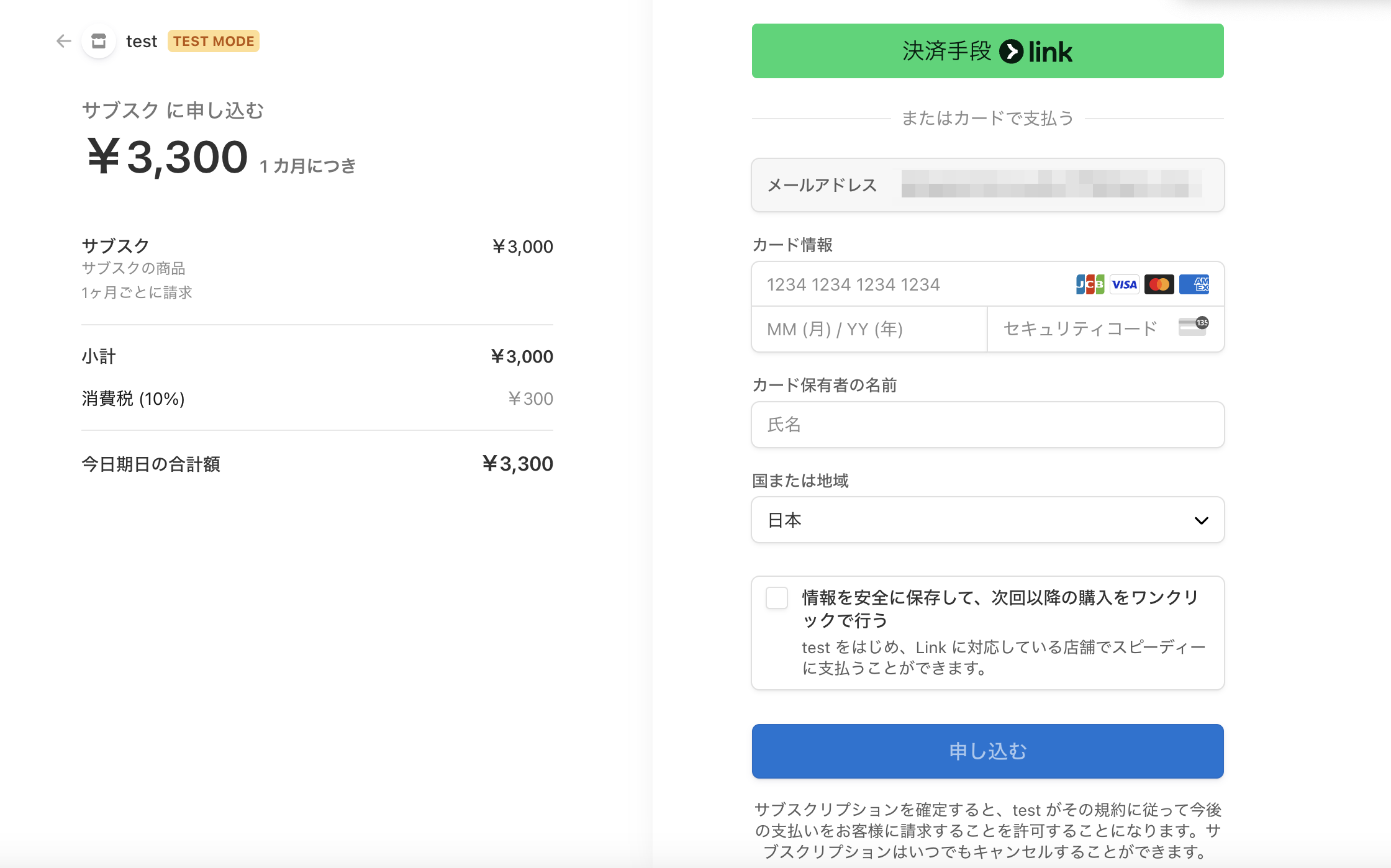
Task: Click the TEST MODE badge
Action: click(213, 41)
